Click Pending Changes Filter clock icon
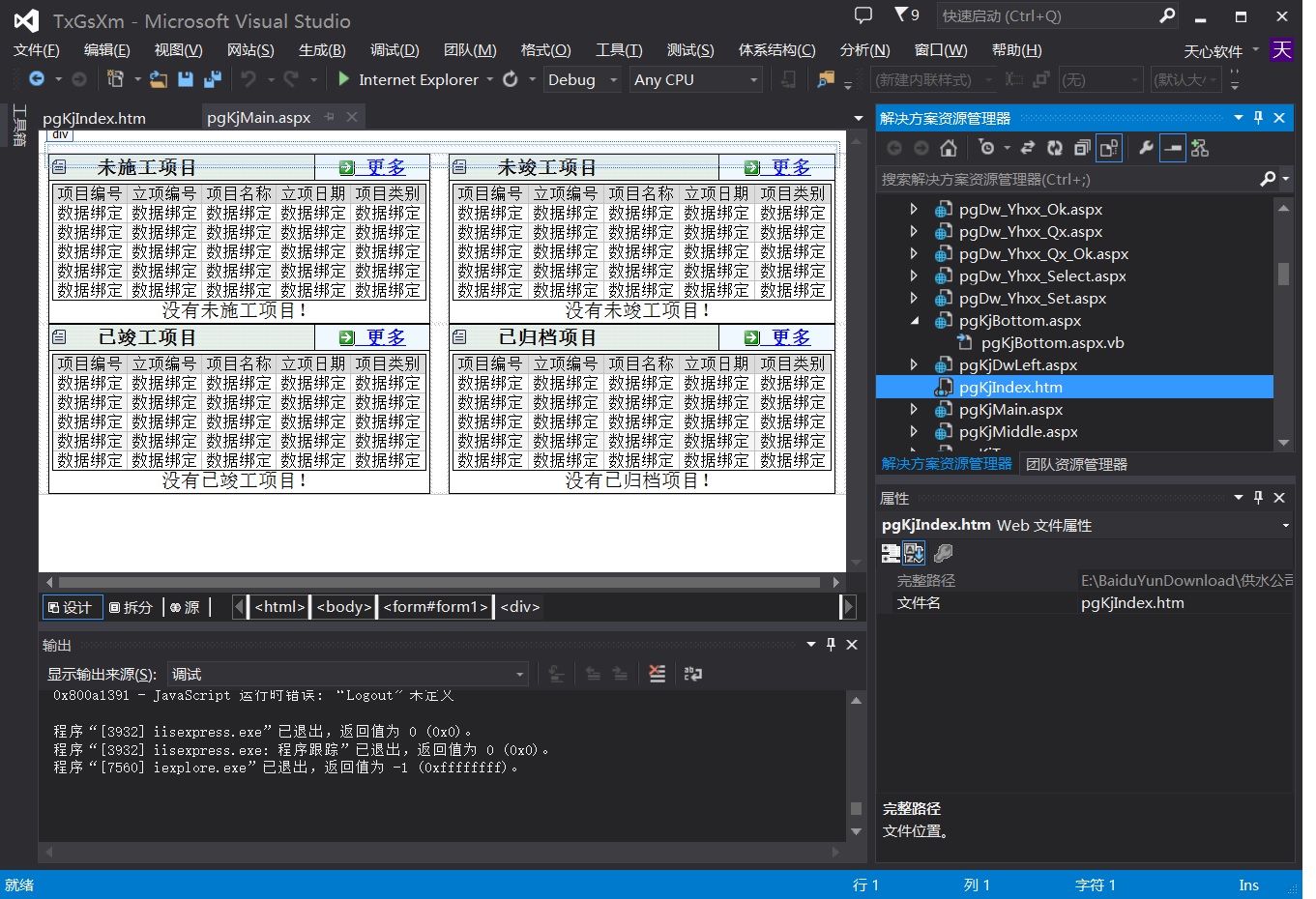Screen dimensions: 1316x899 point(985,148)
